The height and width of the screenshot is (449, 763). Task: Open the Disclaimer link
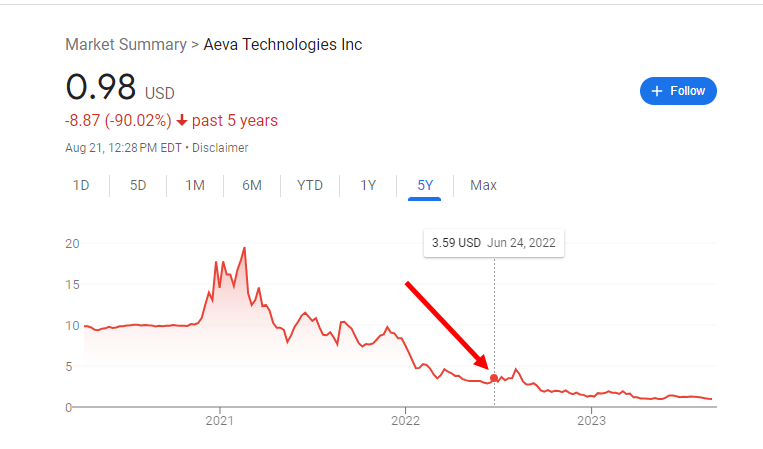[x=220, y=148]
